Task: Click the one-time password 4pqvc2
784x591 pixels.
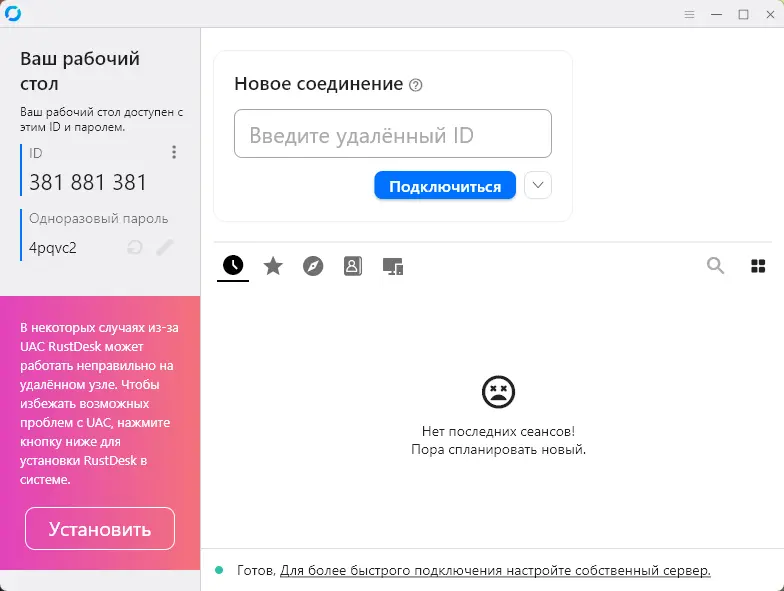Action: [x=52, y=248]
